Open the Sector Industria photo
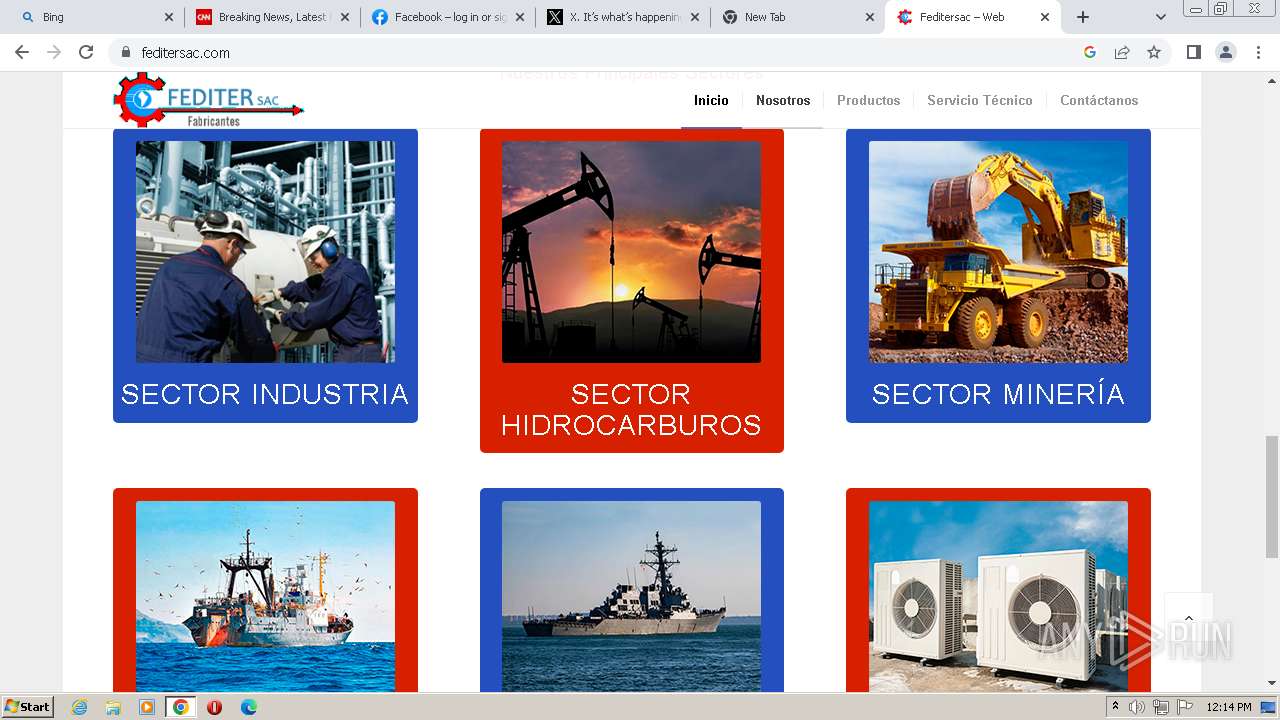 click(265, 251)
